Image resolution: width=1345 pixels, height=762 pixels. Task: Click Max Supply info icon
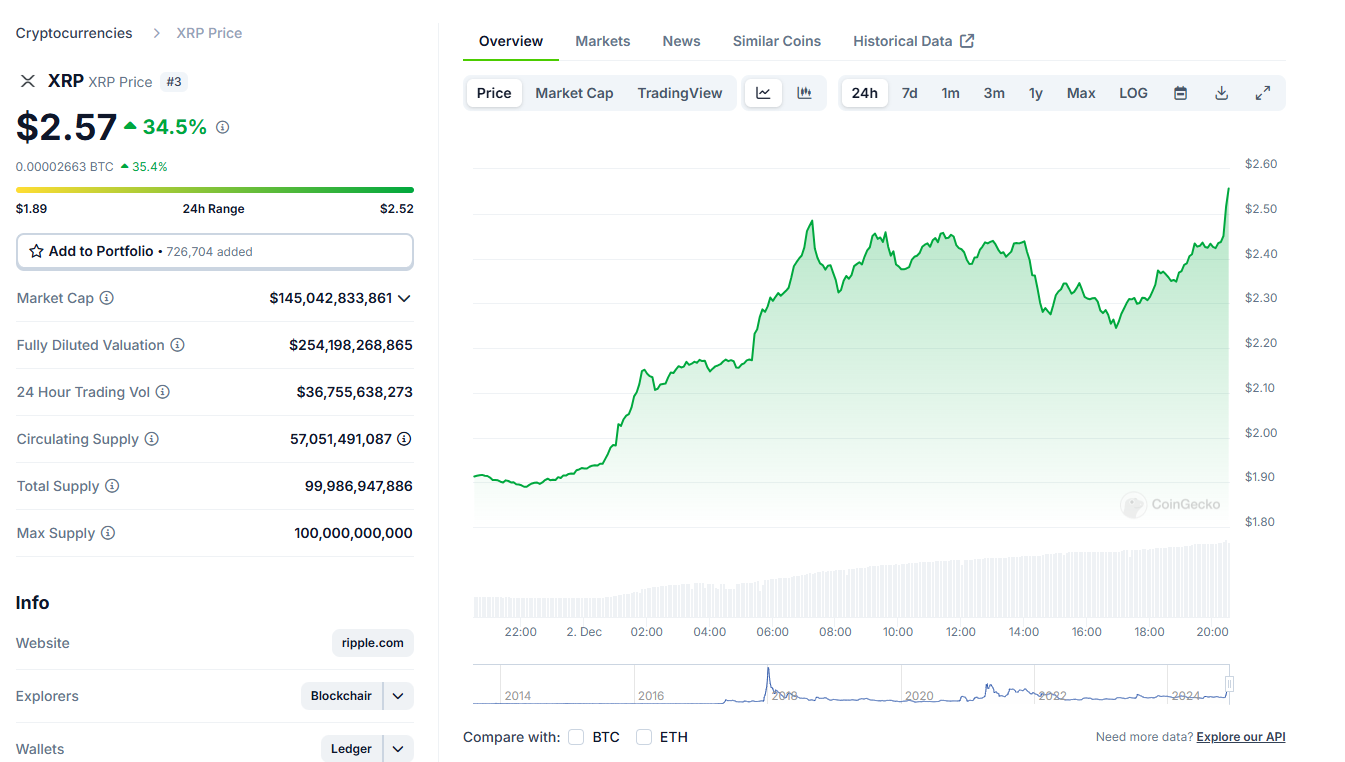point(108,533)
